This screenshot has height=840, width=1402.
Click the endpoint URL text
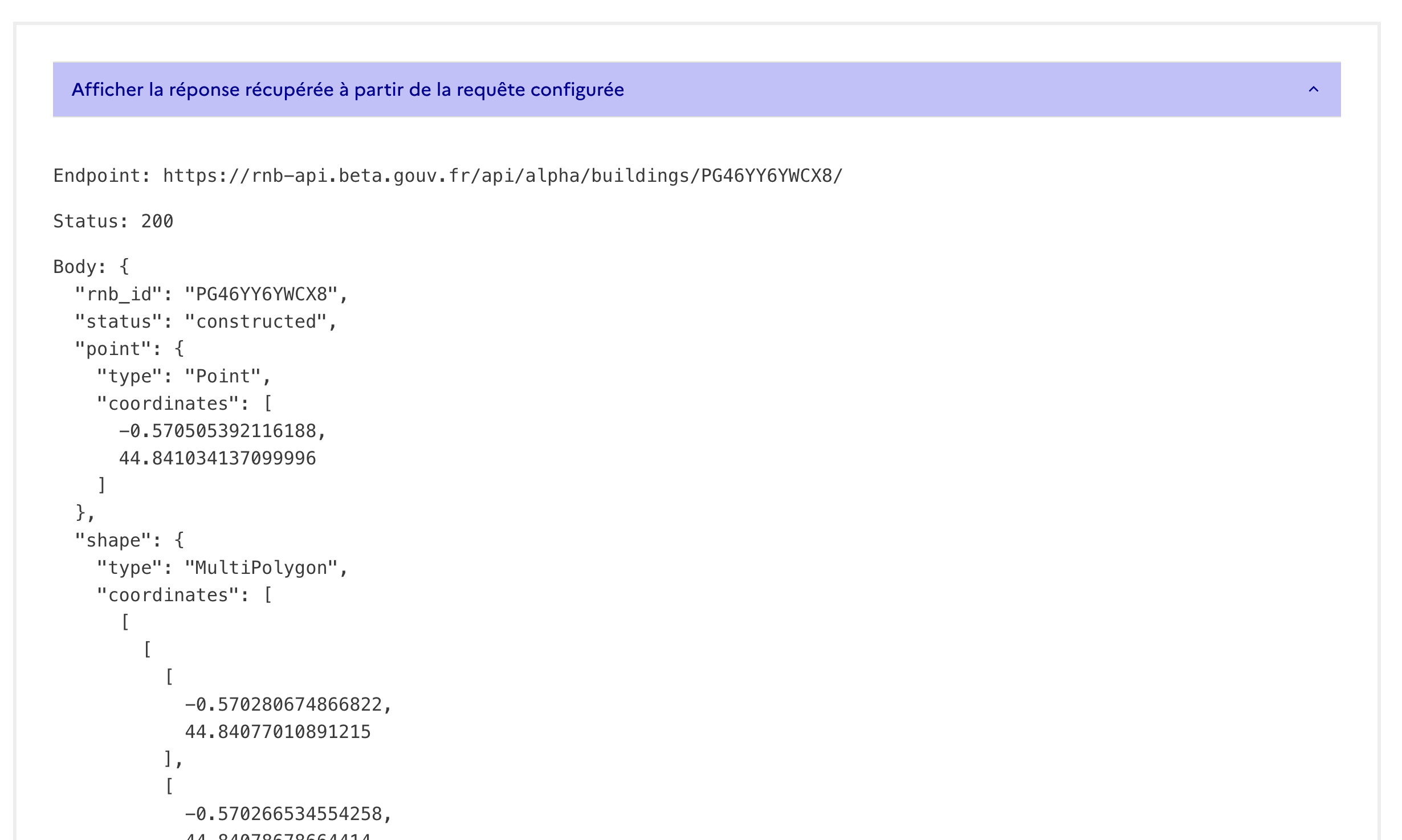[x=502, y=176]
